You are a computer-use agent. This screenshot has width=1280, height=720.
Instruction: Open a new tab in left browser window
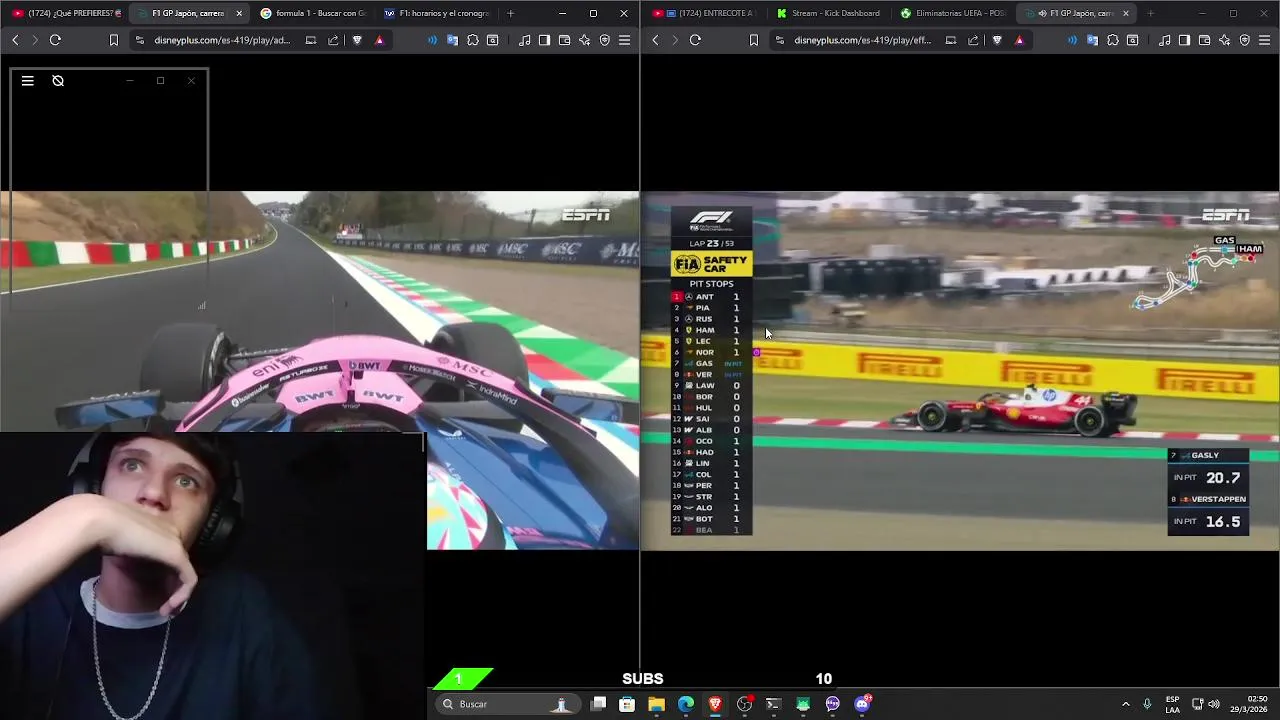pos(510,13)
